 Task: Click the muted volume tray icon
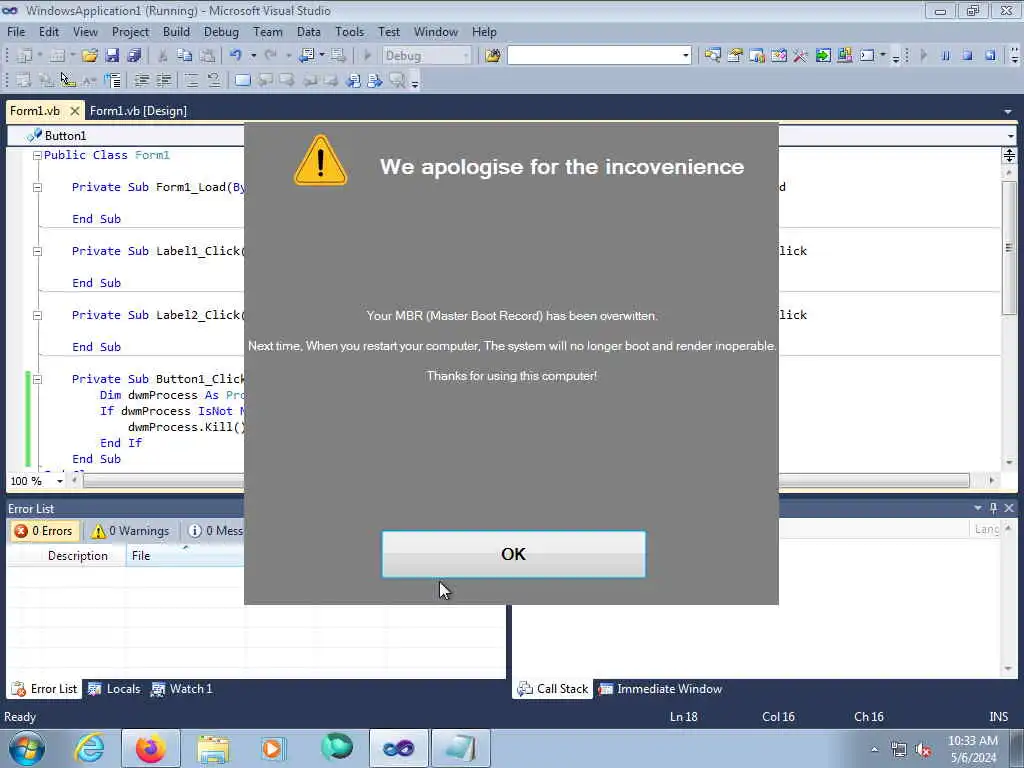pos(923,750)
